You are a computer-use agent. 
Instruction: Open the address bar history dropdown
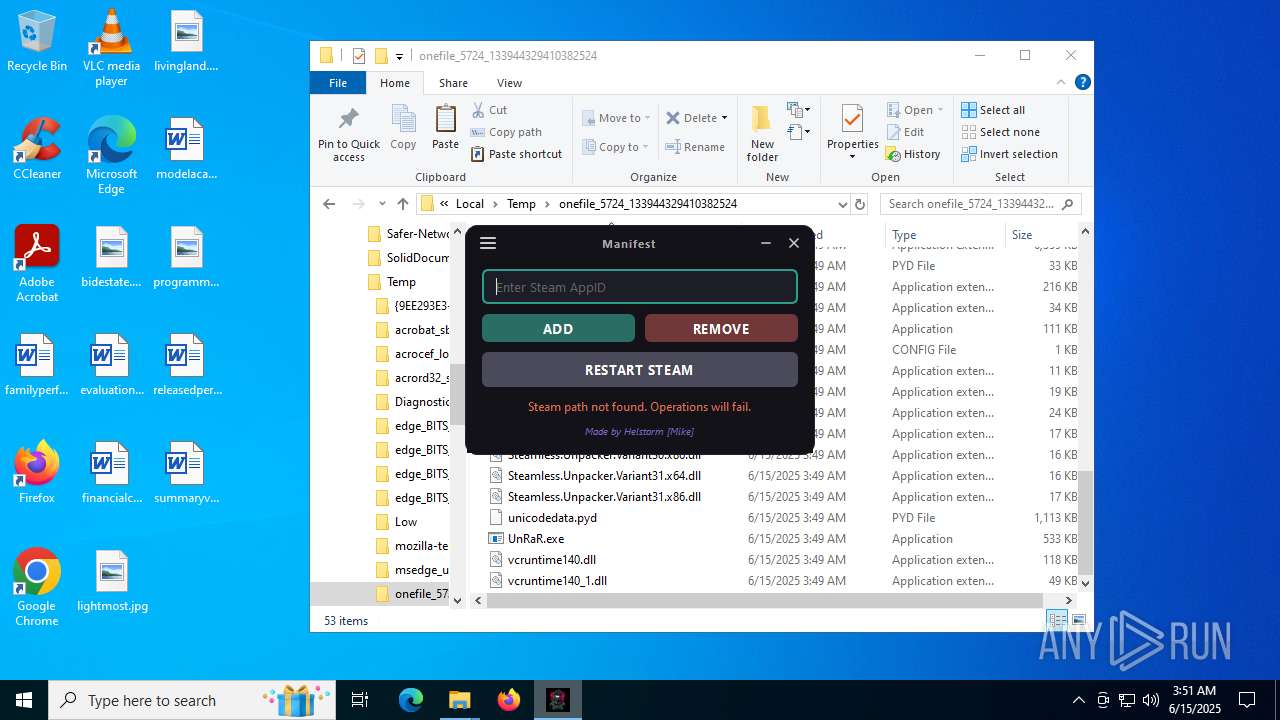click(842, 204)
